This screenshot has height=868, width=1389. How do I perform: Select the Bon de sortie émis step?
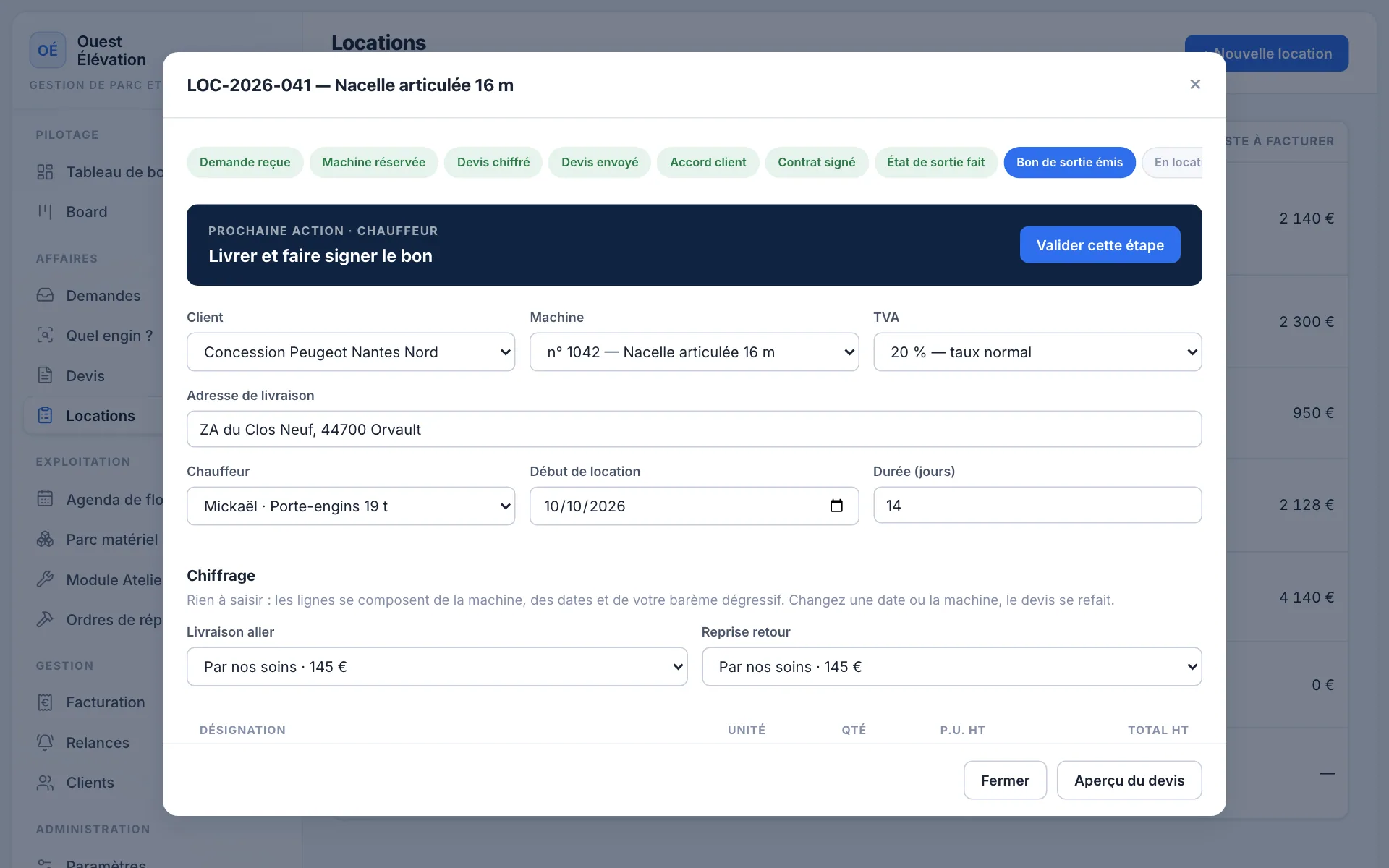click(x=1069, y=162)
